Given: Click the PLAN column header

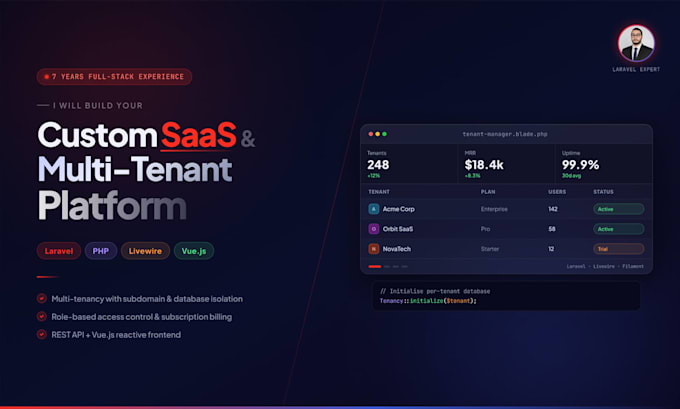Looking at the screenshot, I should (488, 192).
